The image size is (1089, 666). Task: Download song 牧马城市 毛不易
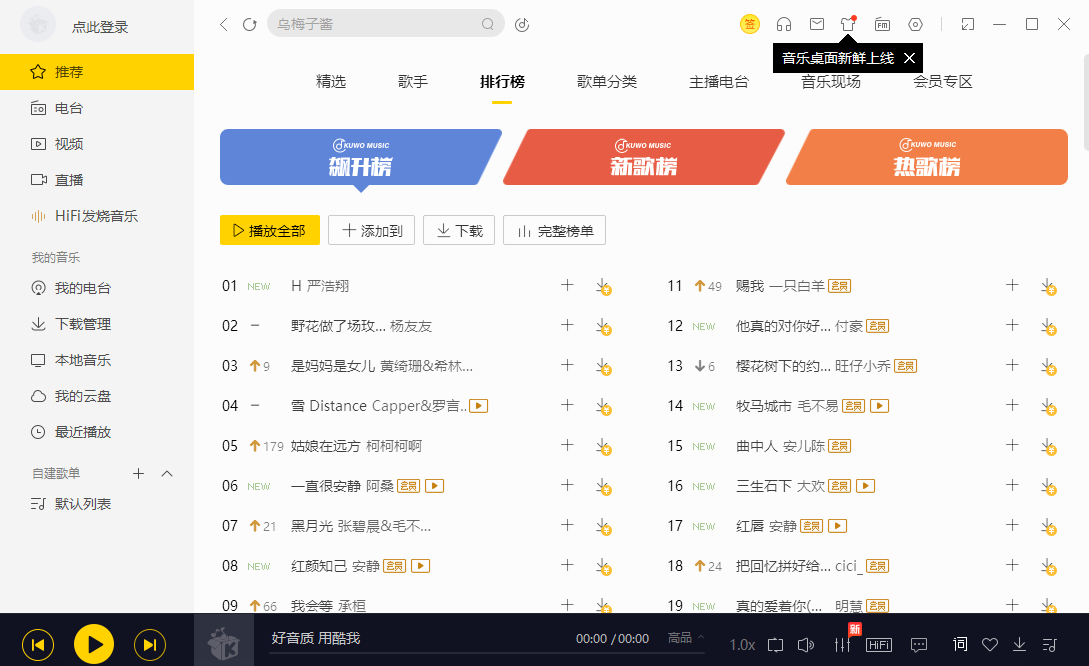point(1048,406)
